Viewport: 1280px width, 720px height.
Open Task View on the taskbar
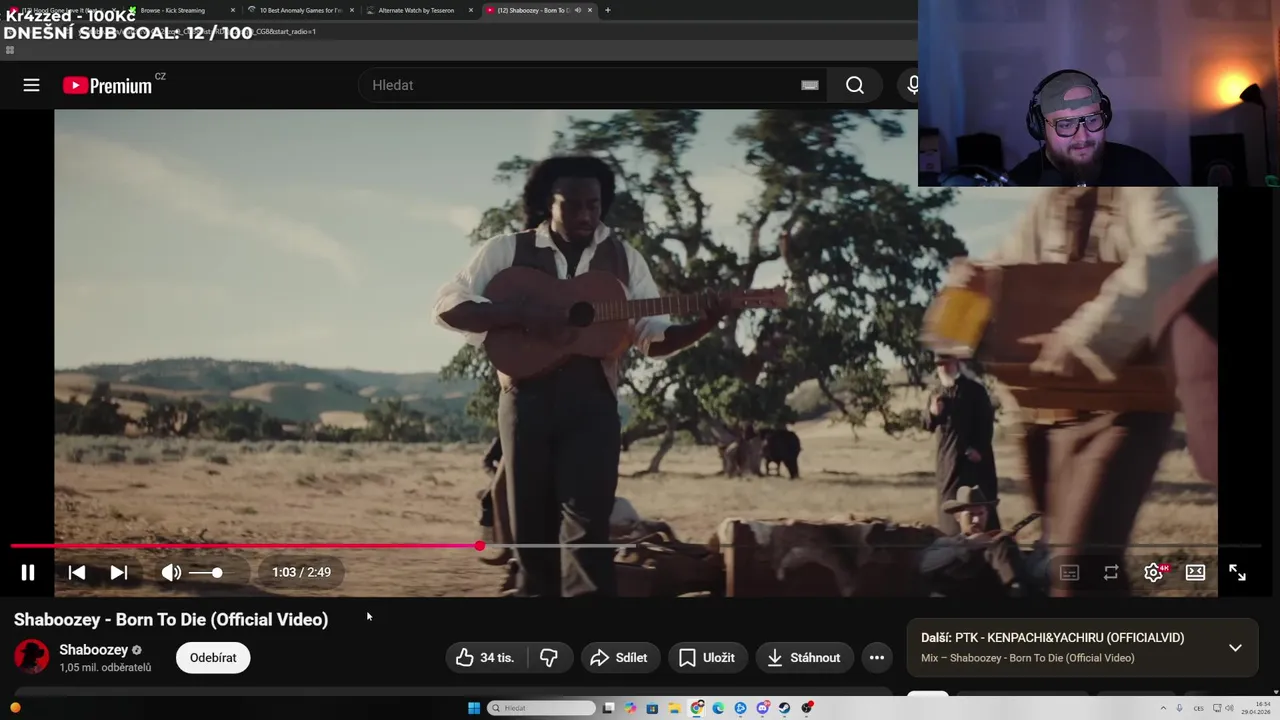[x=608, y=708]
